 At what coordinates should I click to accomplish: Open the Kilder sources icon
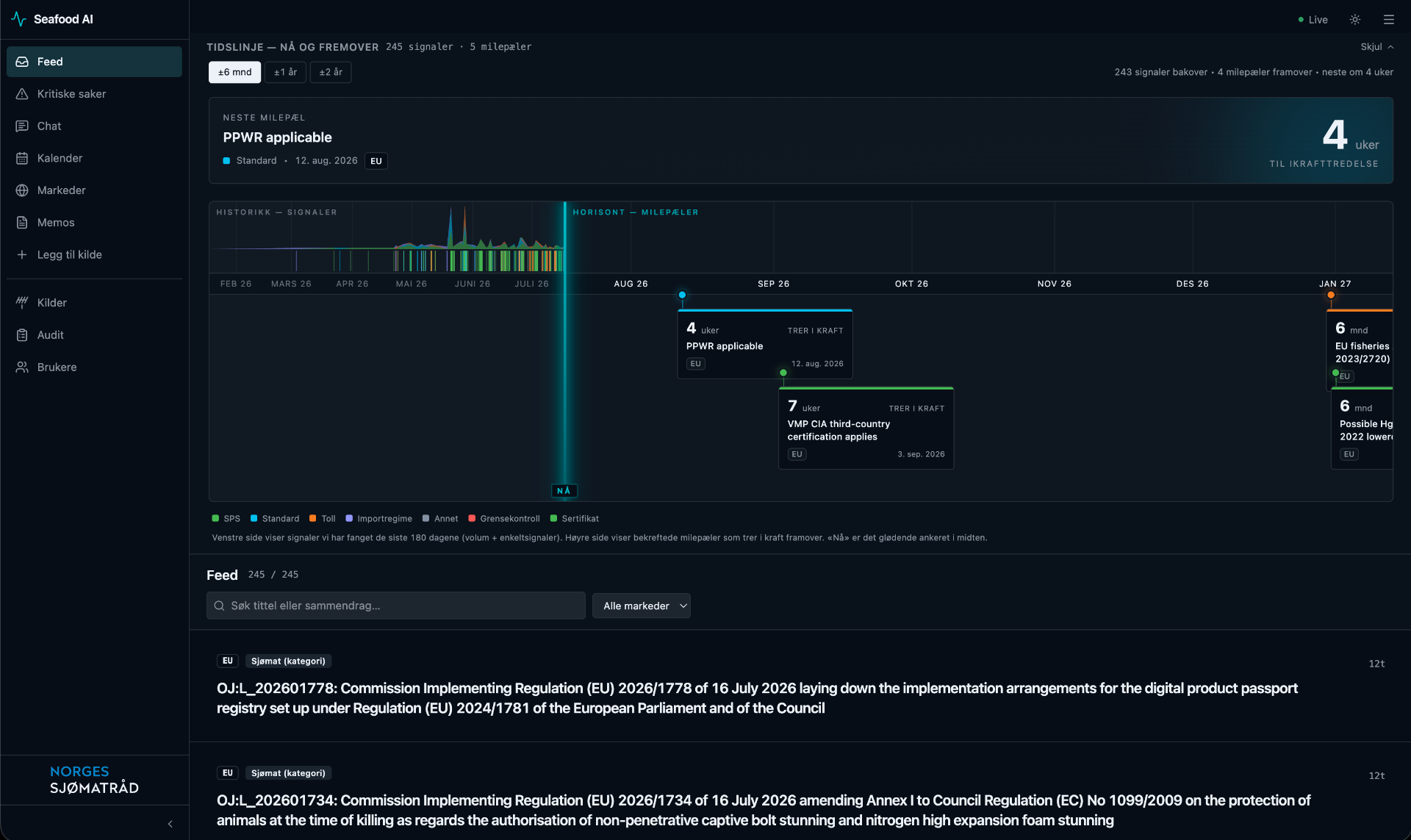22,303
